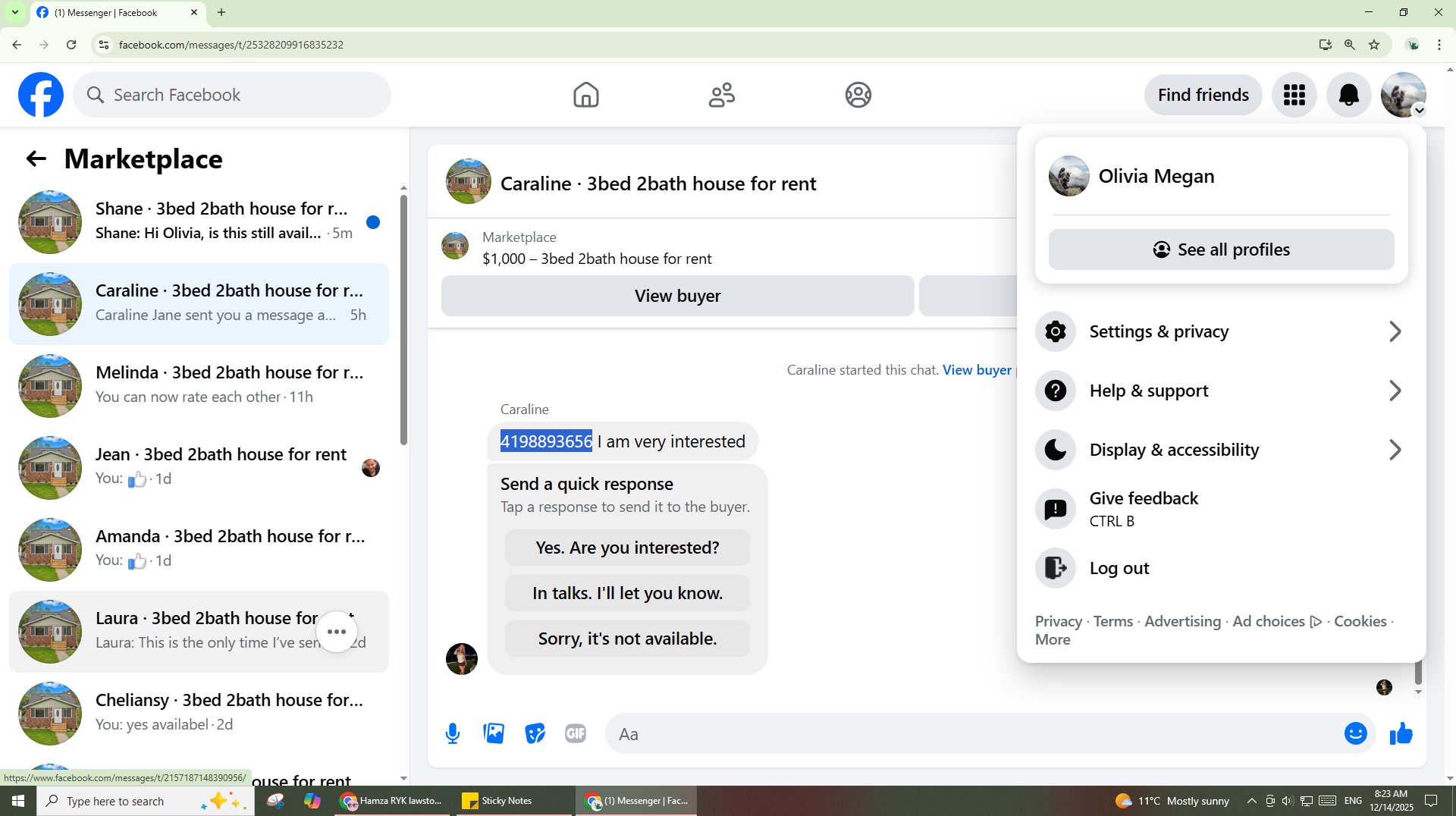1456x816 pixels.
Task: Click the chat list vertical scrollbar
Action: [403, 319]
